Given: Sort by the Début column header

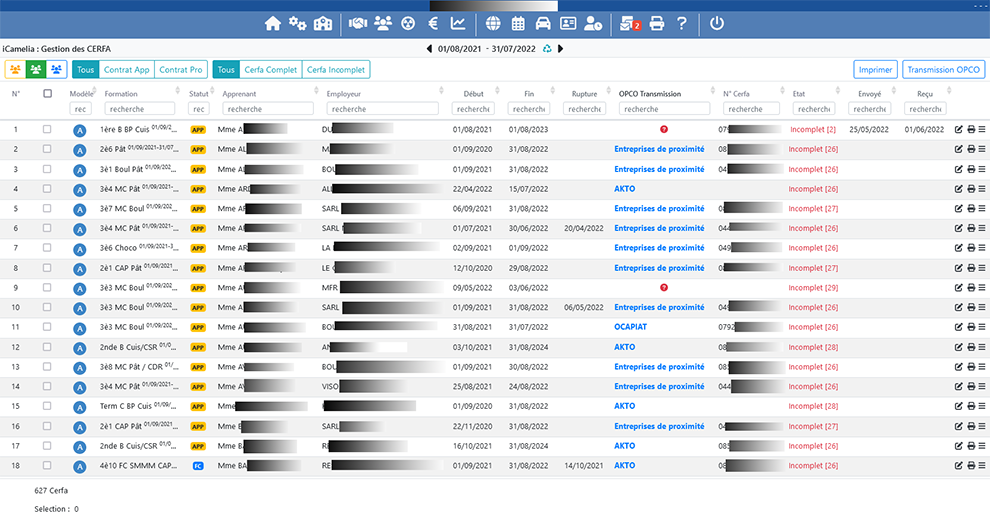Looking at the screenshot, I should (x=474, y=94).
